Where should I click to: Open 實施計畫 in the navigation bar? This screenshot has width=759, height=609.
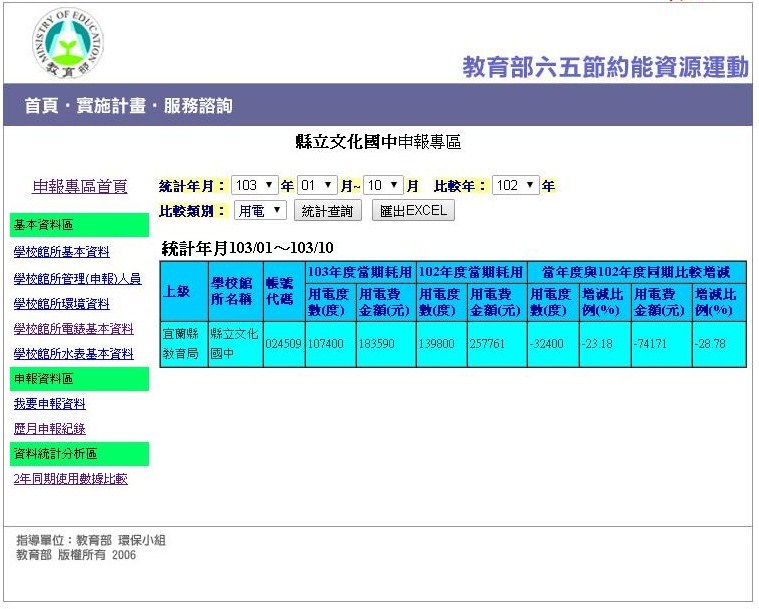(x=108, y=106)
